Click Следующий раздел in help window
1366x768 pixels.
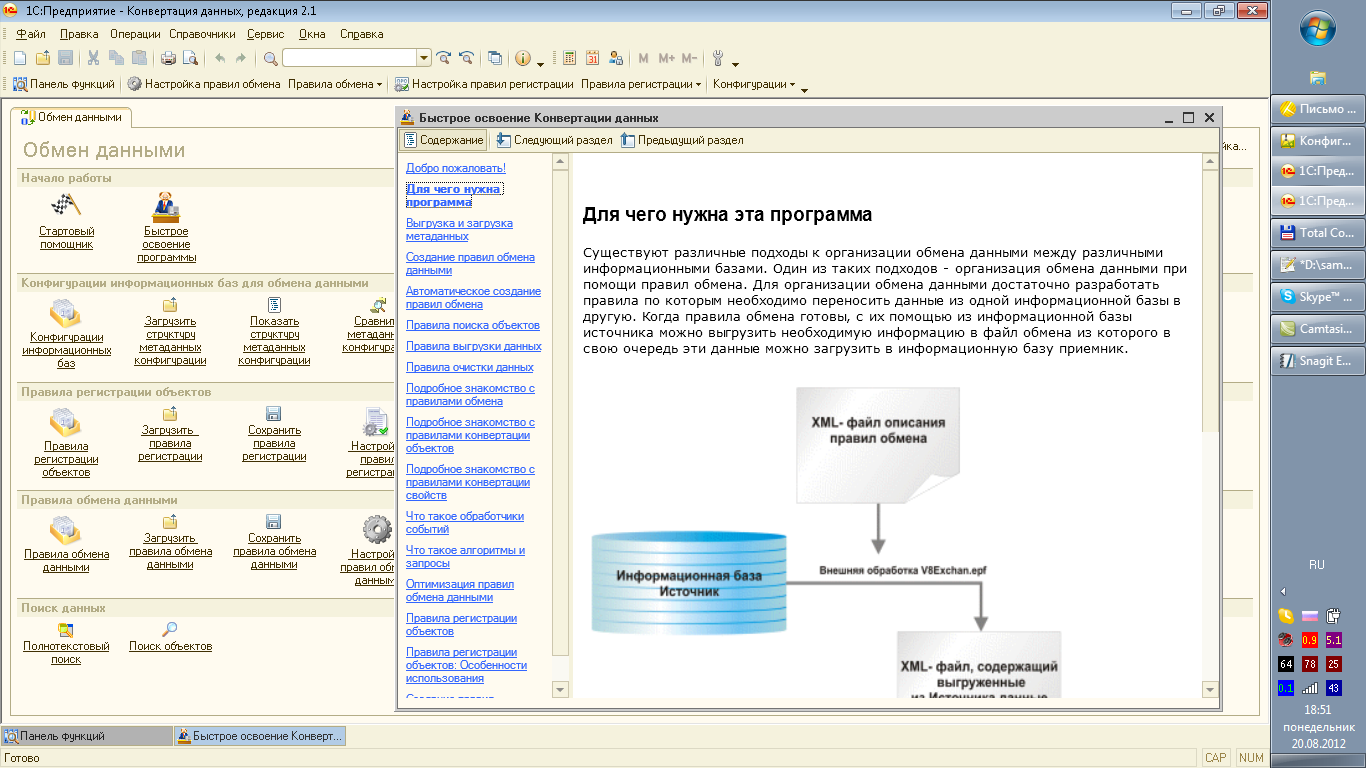pyautogui.click(x=554, y=140)
